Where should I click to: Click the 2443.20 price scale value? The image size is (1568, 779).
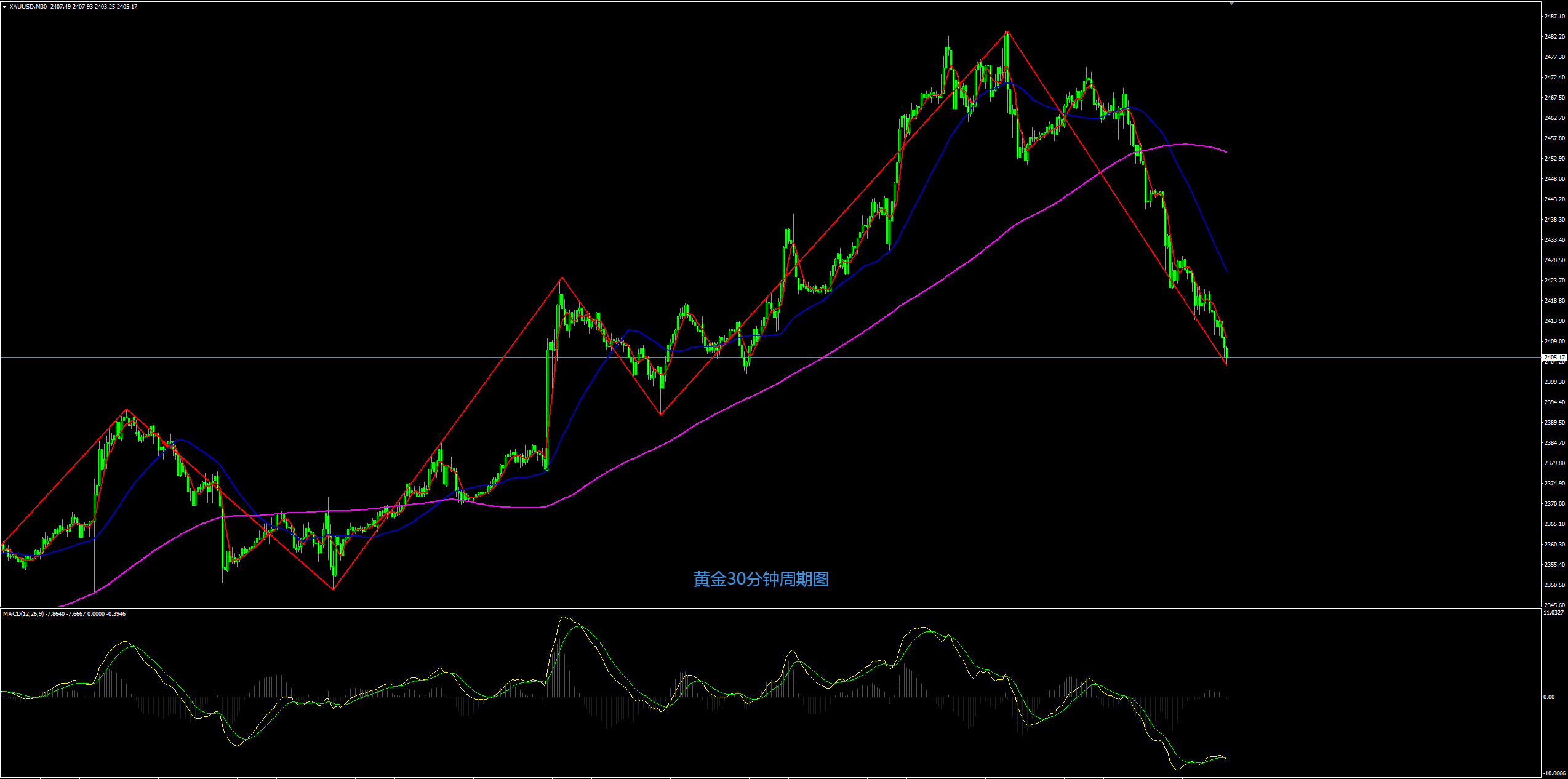[1554, 199]
